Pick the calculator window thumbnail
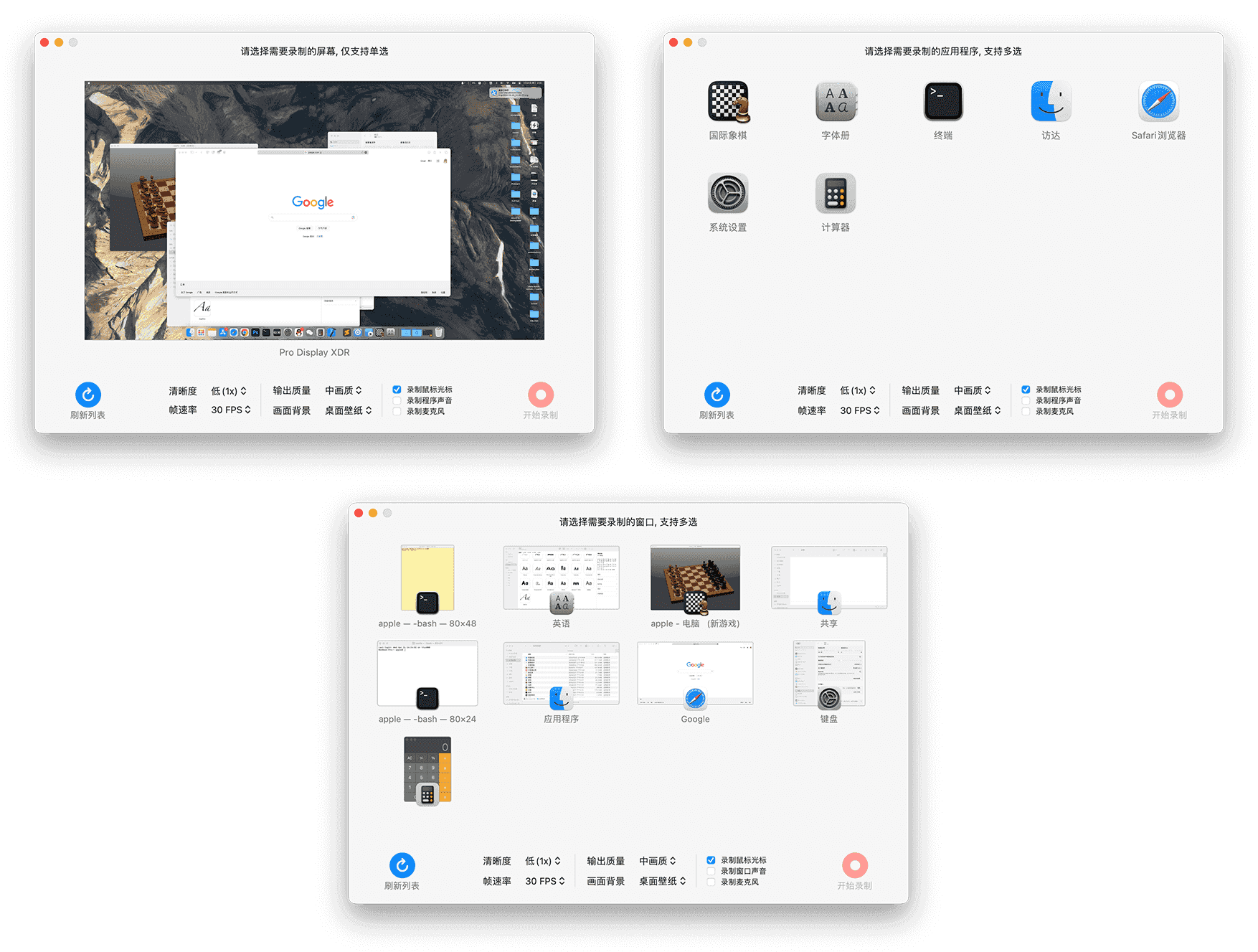Viewport: 1258px width, 952px height. (x=427, y=770)
